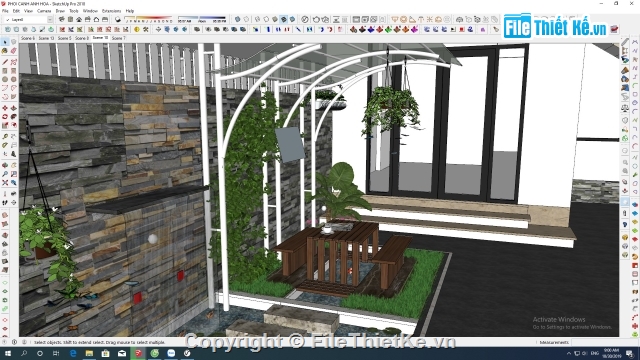Pick the Polygon tool

tap(13, 79)
